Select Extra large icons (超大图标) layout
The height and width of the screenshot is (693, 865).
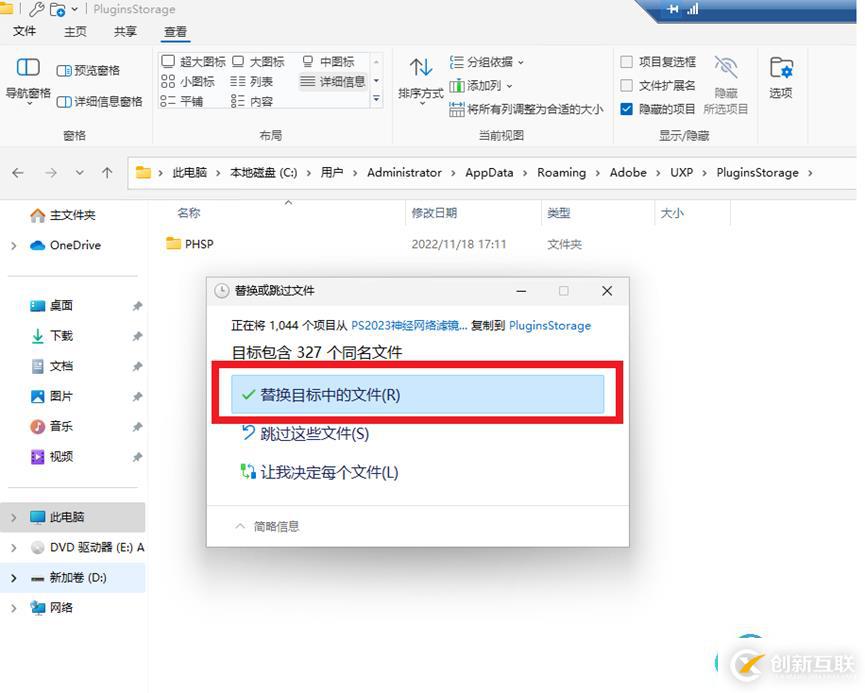click(x=193, y=61)
